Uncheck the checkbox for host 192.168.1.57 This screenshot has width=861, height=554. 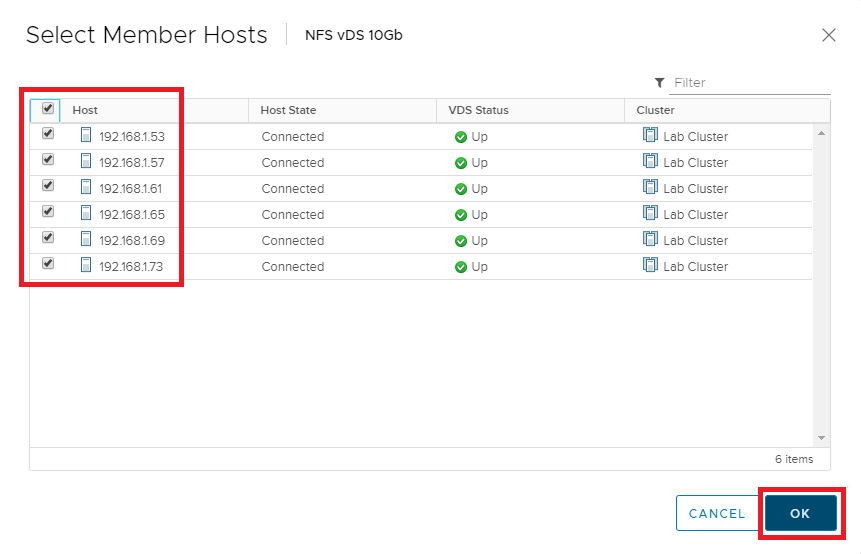pos(47,160)
